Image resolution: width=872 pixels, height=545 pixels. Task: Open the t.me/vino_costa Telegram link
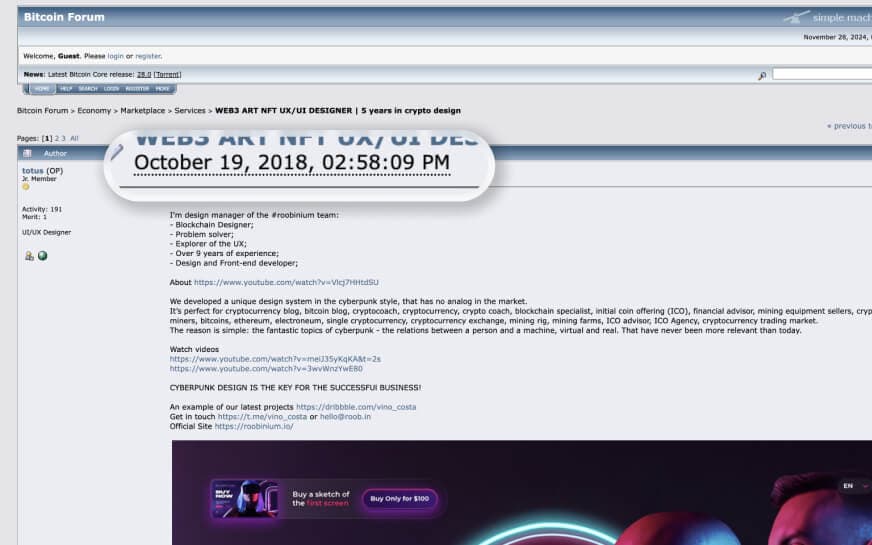262,417
